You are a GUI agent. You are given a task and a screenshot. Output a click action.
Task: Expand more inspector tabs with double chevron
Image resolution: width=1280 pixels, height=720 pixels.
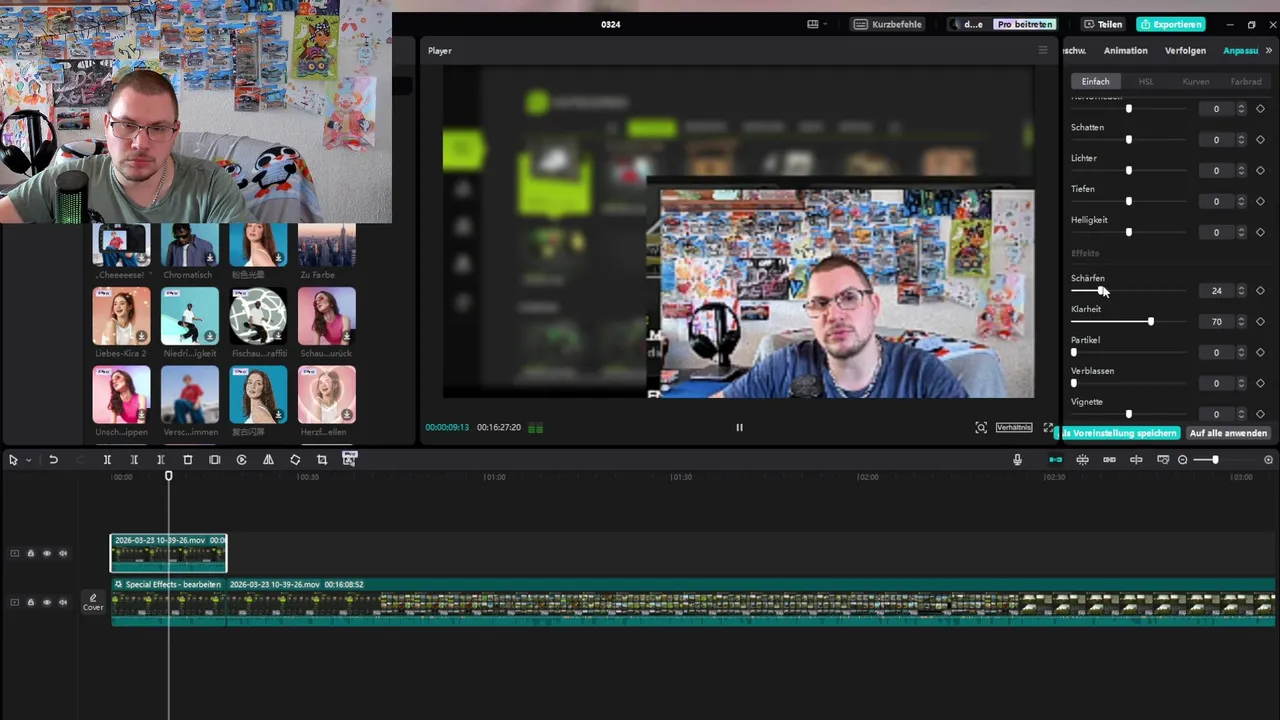[1269, 50]
